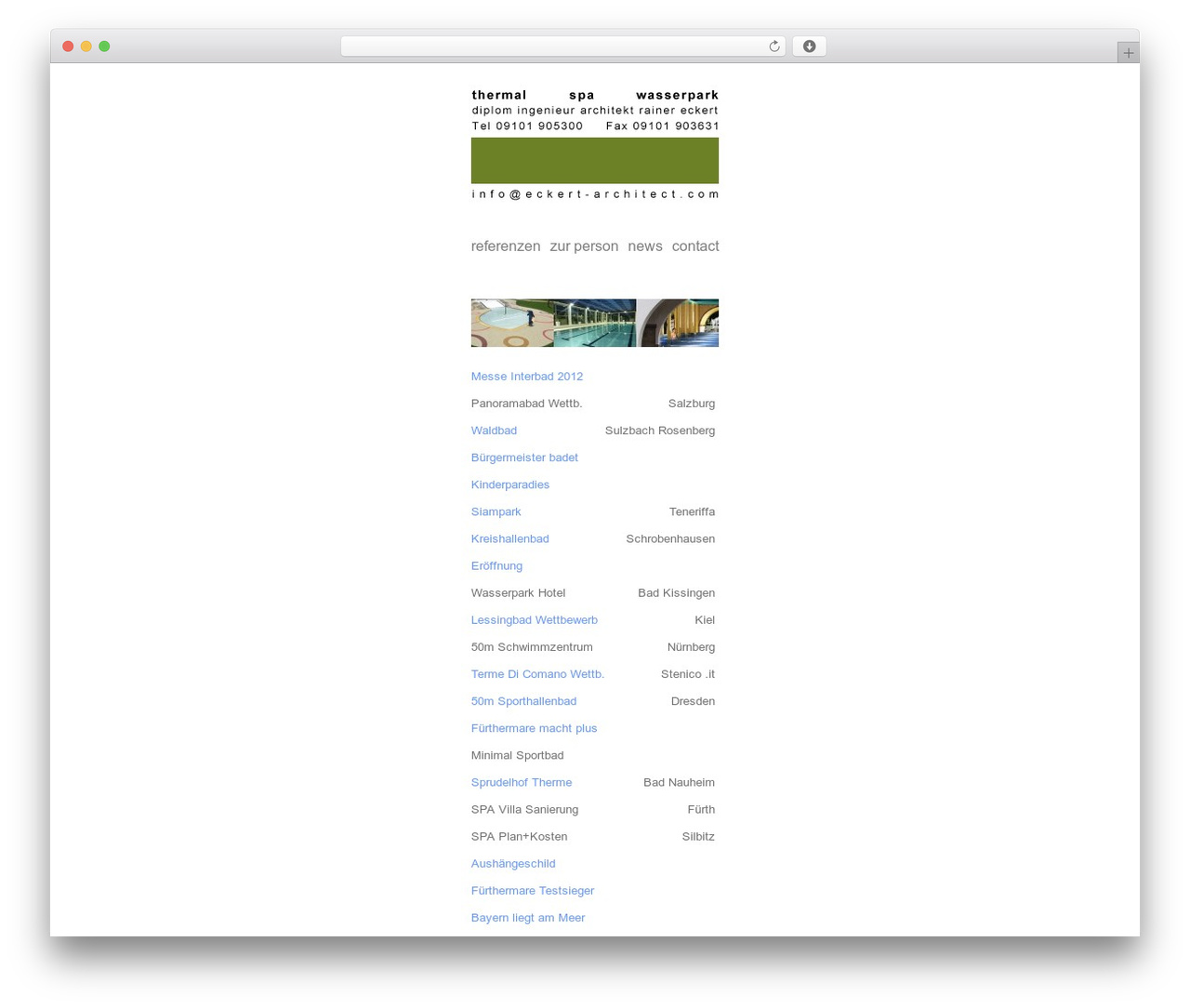Open the news menu item
1190x1008 pixels.
tap(645, 246)
